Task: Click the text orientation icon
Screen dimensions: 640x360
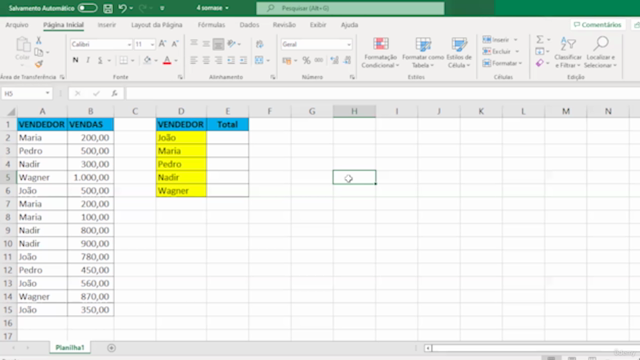Action: pyautogui.click(x=231, y=44)
